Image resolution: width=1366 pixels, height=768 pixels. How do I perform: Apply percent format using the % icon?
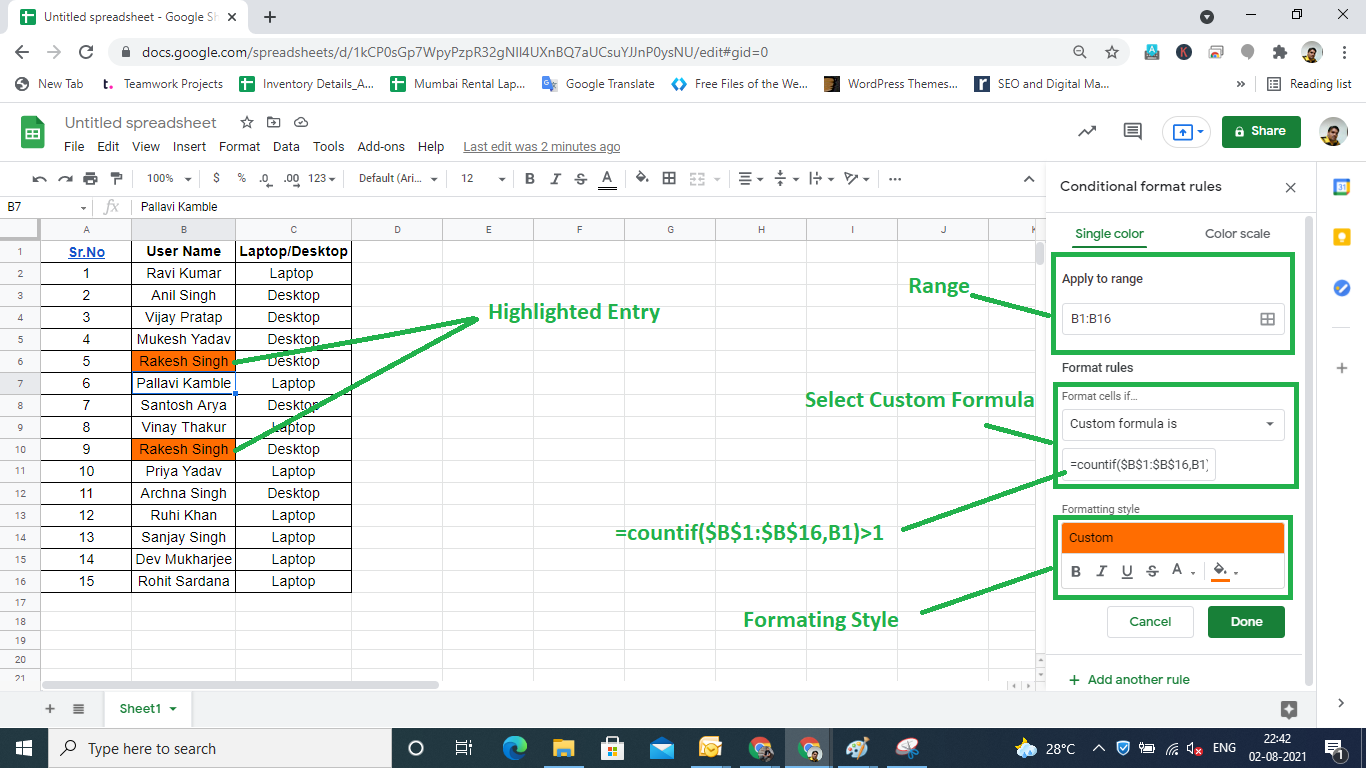click(x=241, y=178)
